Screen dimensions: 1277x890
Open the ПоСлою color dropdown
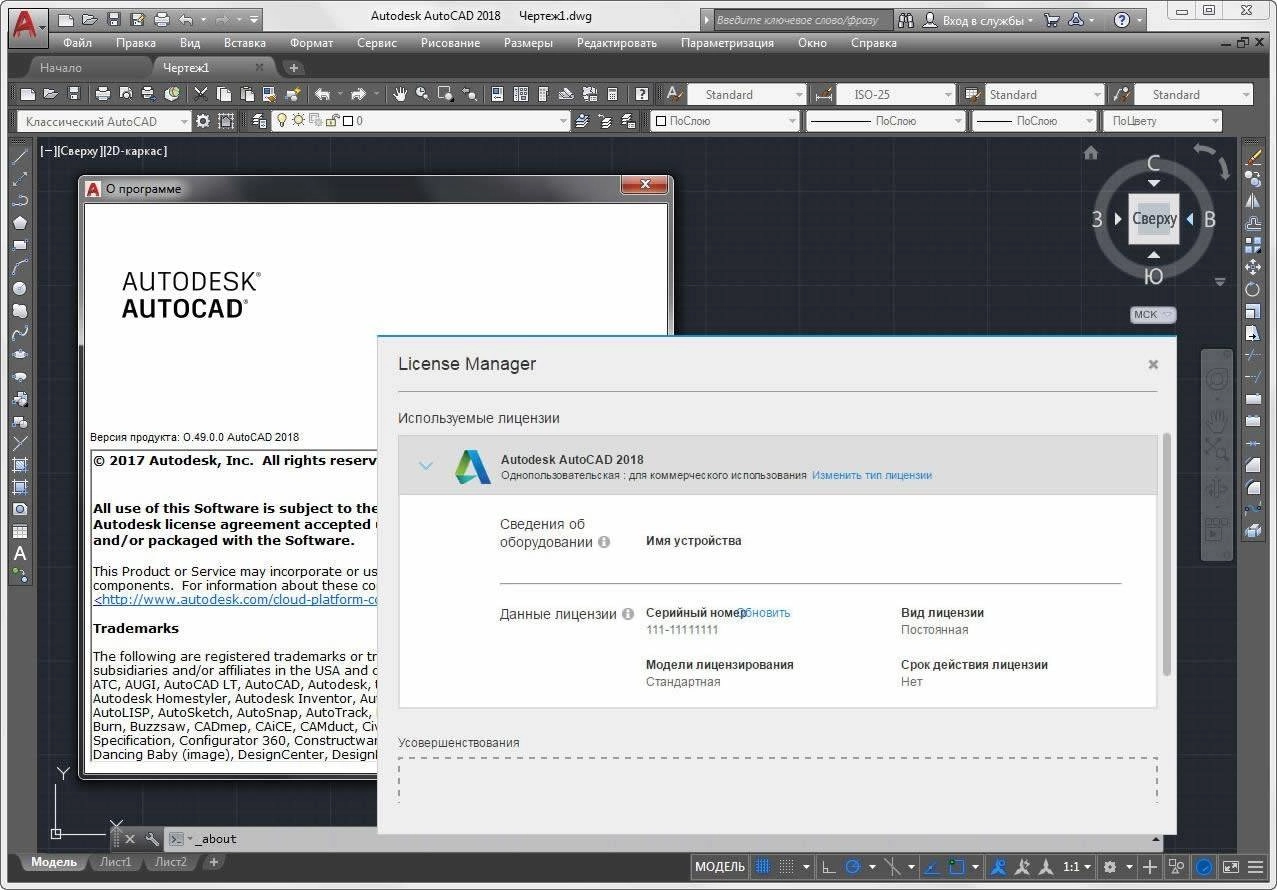tap(725, 121)
